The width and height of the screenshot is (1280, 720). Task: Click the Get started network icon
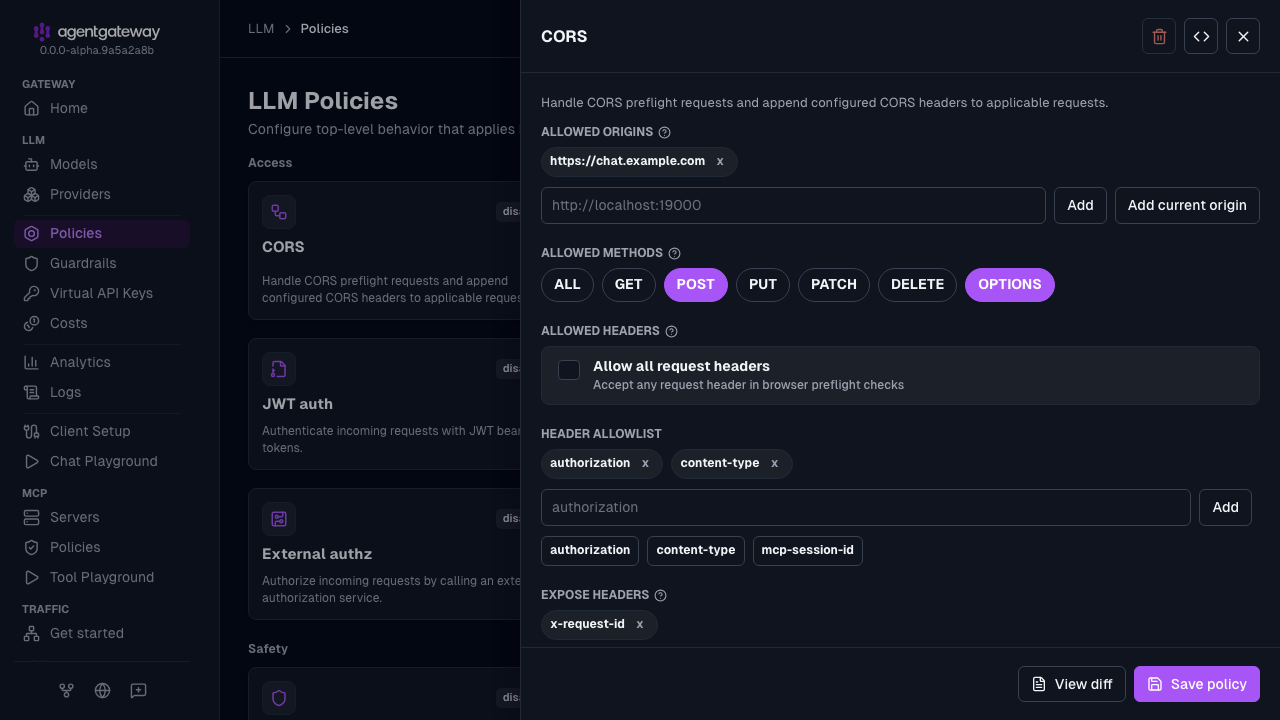(x=32, y=633)
